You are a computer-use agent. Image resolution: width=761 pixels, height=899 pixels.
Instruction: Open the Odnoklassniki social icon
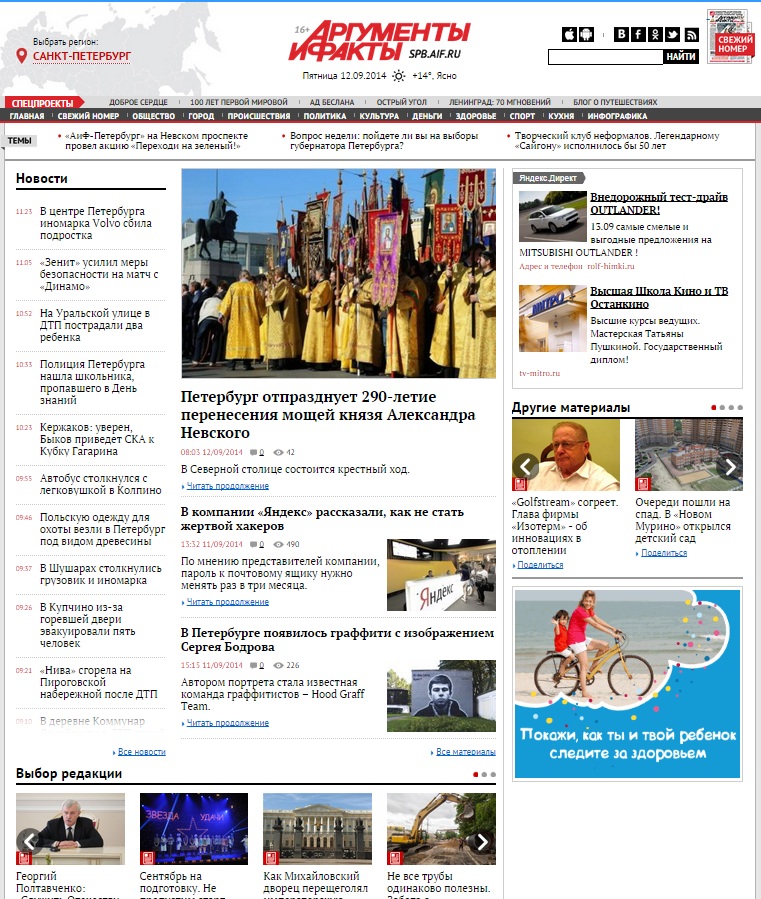tap(655, 34)
